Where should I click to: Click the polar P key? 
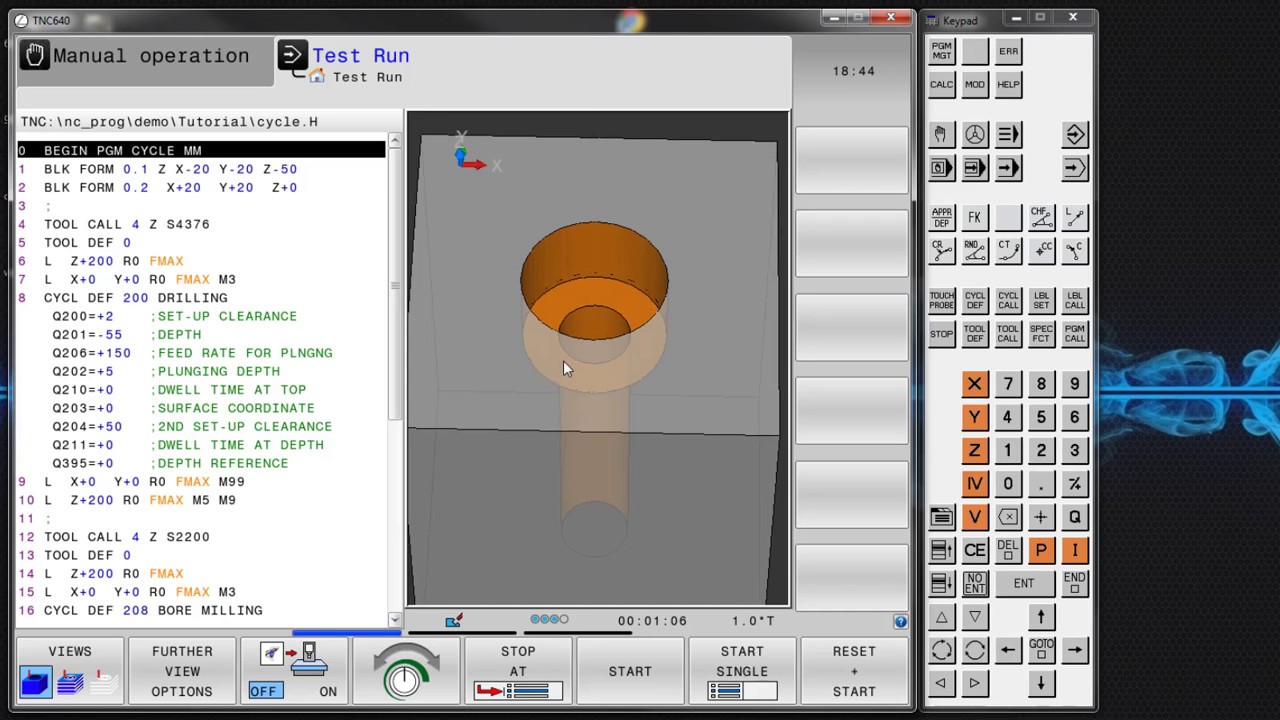point(1041,551)
